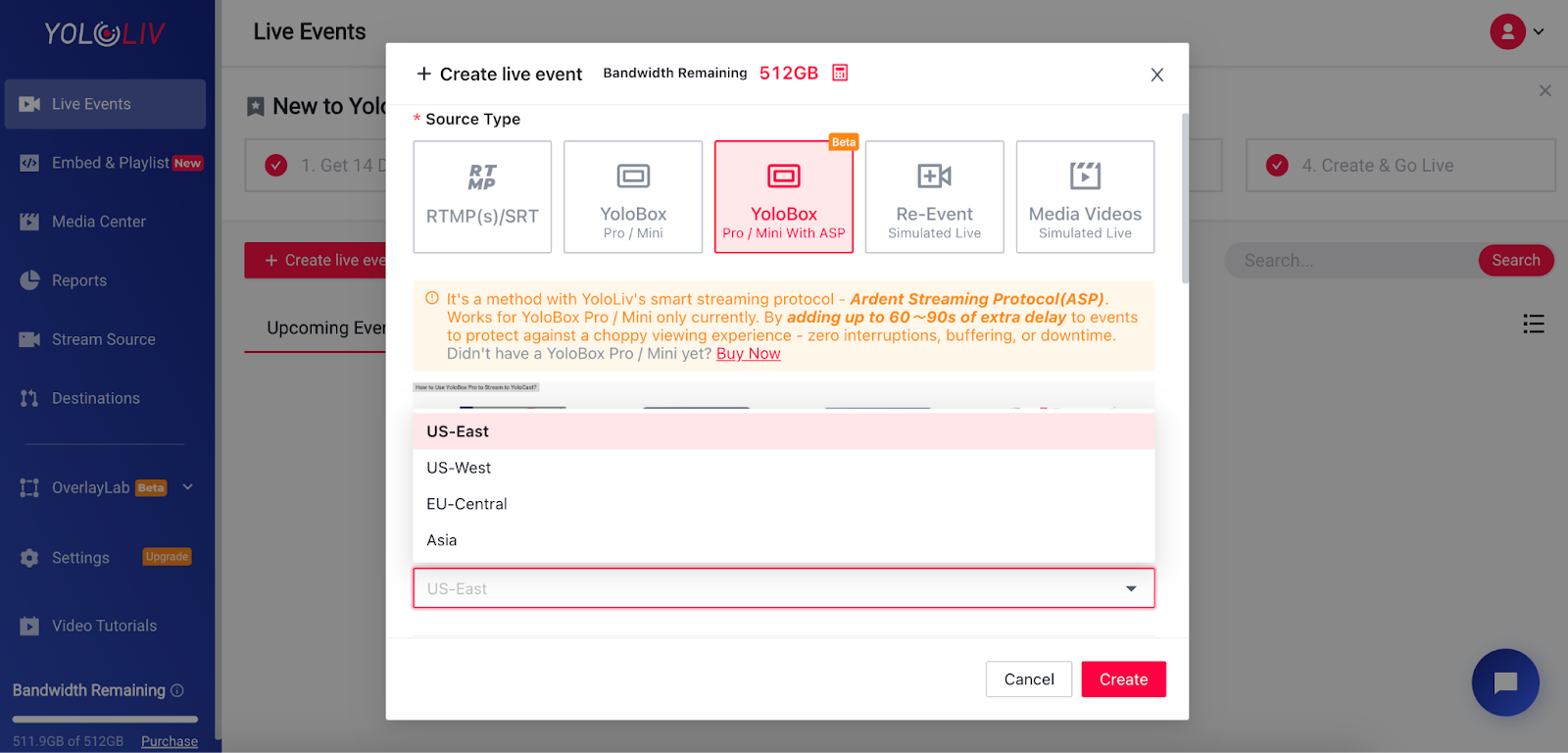
Task: Choose Re-Event Simulated Live source
Action: point(935,197)
